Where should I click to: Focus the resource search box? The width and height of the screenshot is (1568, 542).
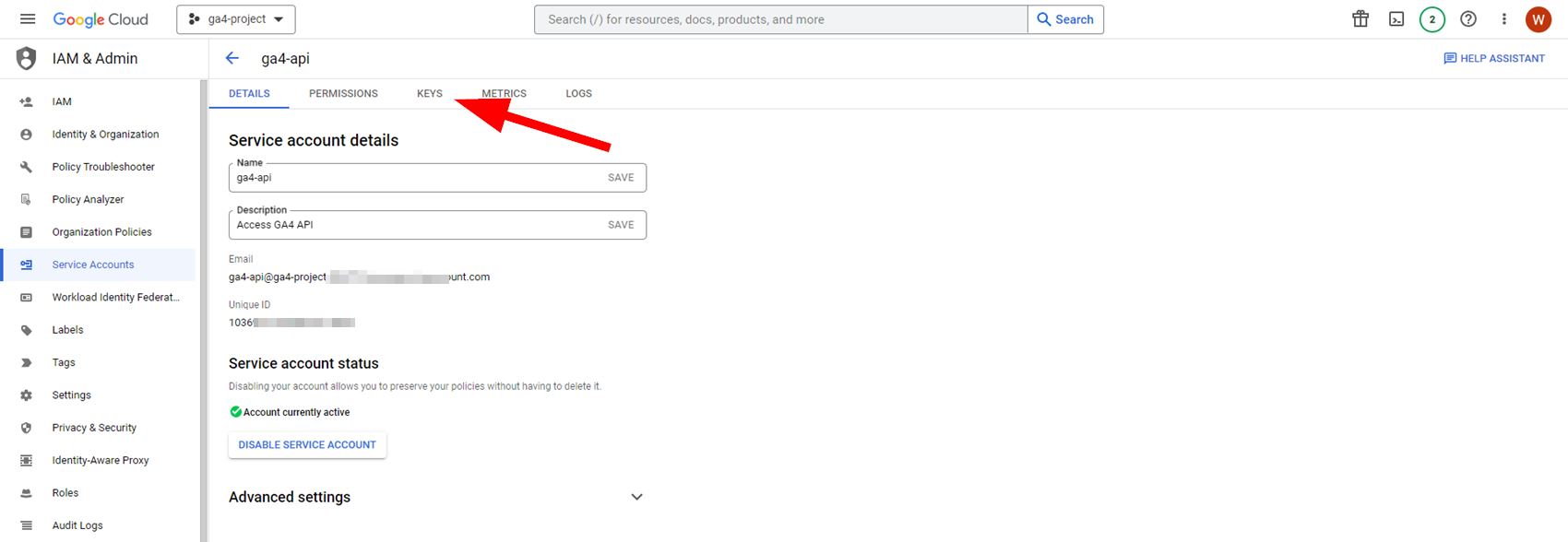pyautogui.click(x=780, y=19)
